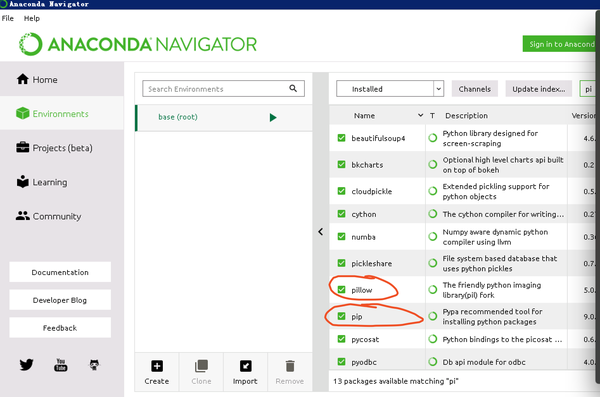Toggle the pyodbc package checkbox
The height and width of the screenshot is (397, 600).
tap(341, 361)
